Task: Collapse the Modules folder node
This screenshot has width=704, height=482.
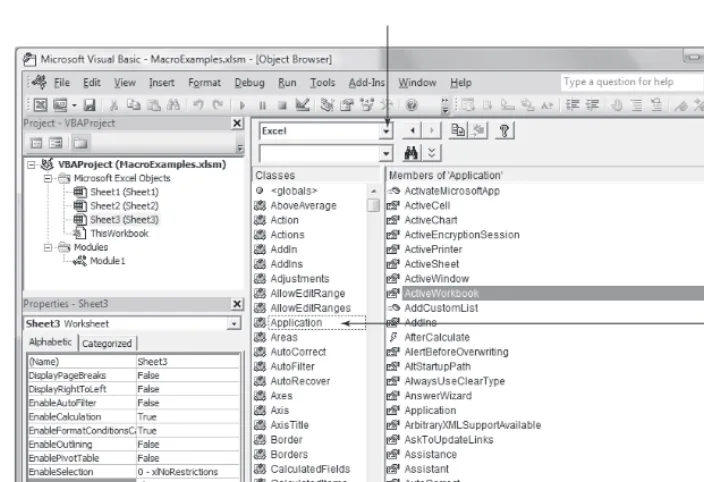Action: pos(48,247)
